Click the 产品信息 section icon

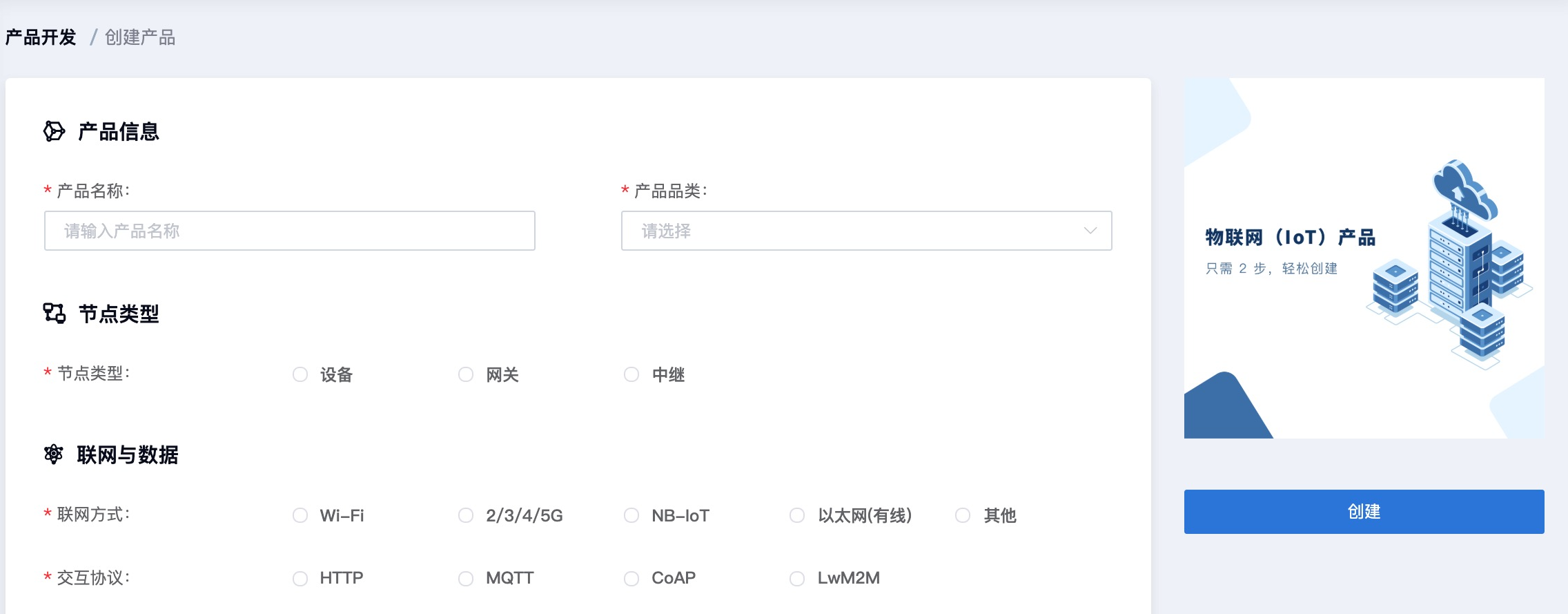54,131
